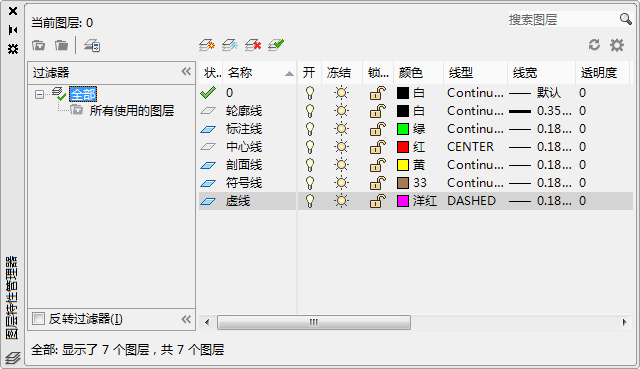Sort by the 状.. column header
The width and height of the screenshot is (640, 369).
(x=211, y=73)
